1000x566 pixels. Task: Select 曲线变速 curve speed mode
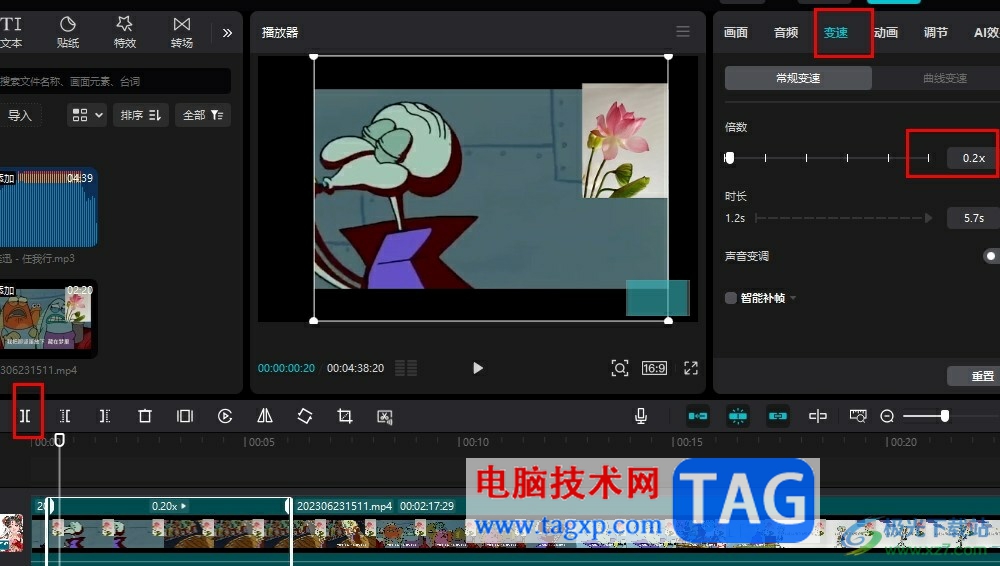(945, 78)
